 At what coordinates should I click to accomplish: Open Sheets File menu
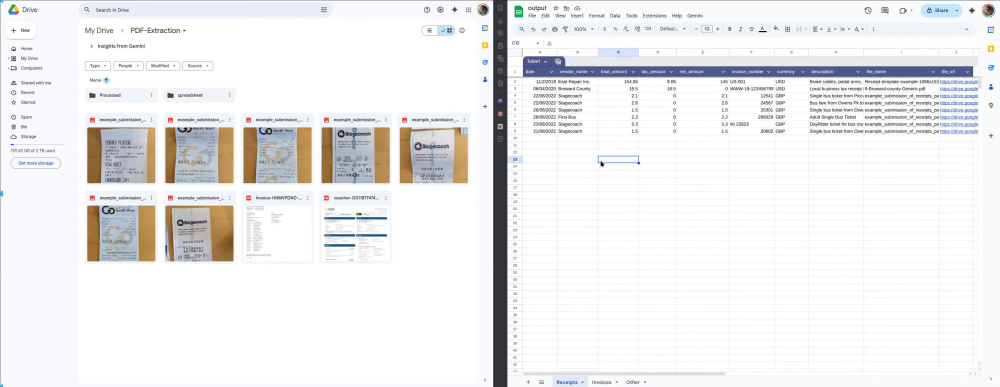(532, 15)
